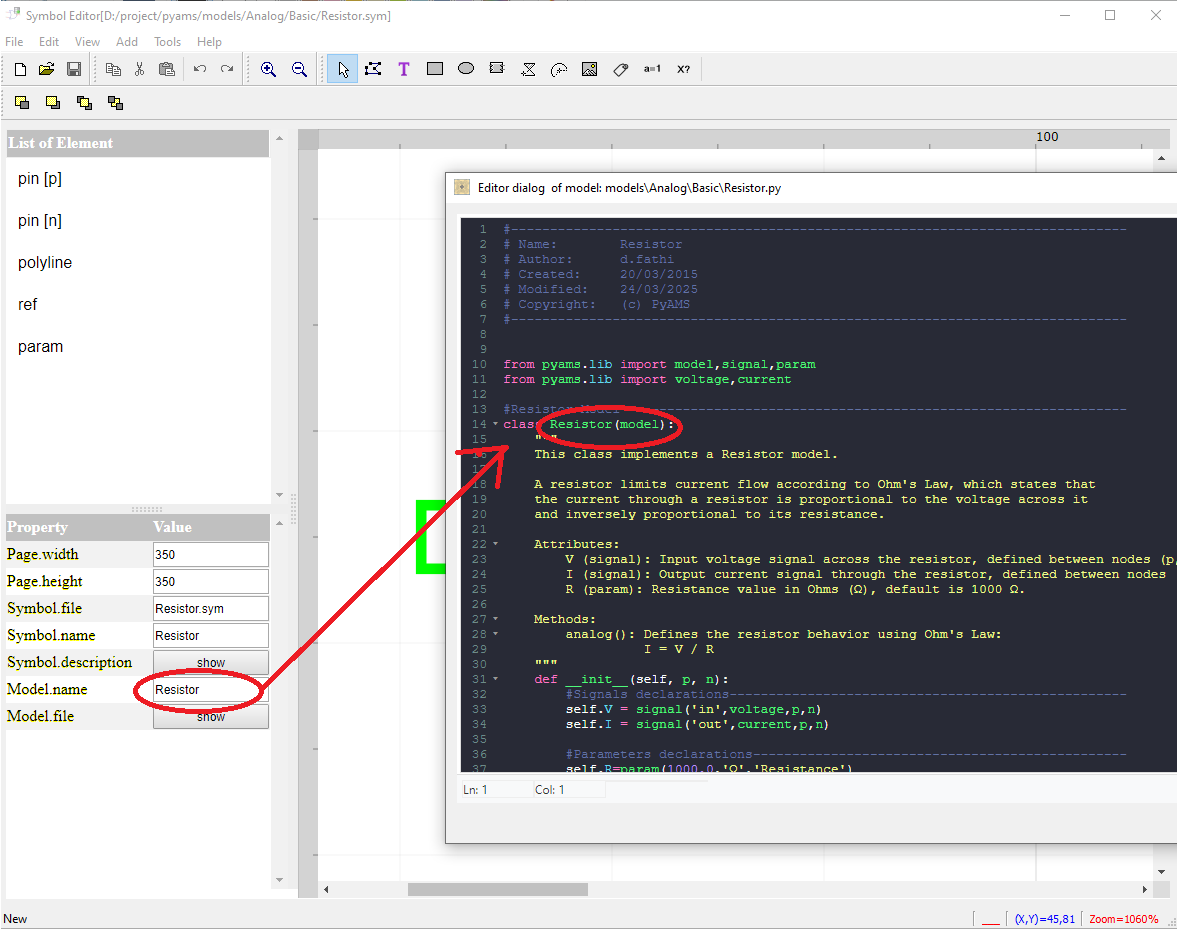Viewport: 1177px width, 929px height.
Task: Click the property panel scroll-down arrow
Action: pos(279,879)
